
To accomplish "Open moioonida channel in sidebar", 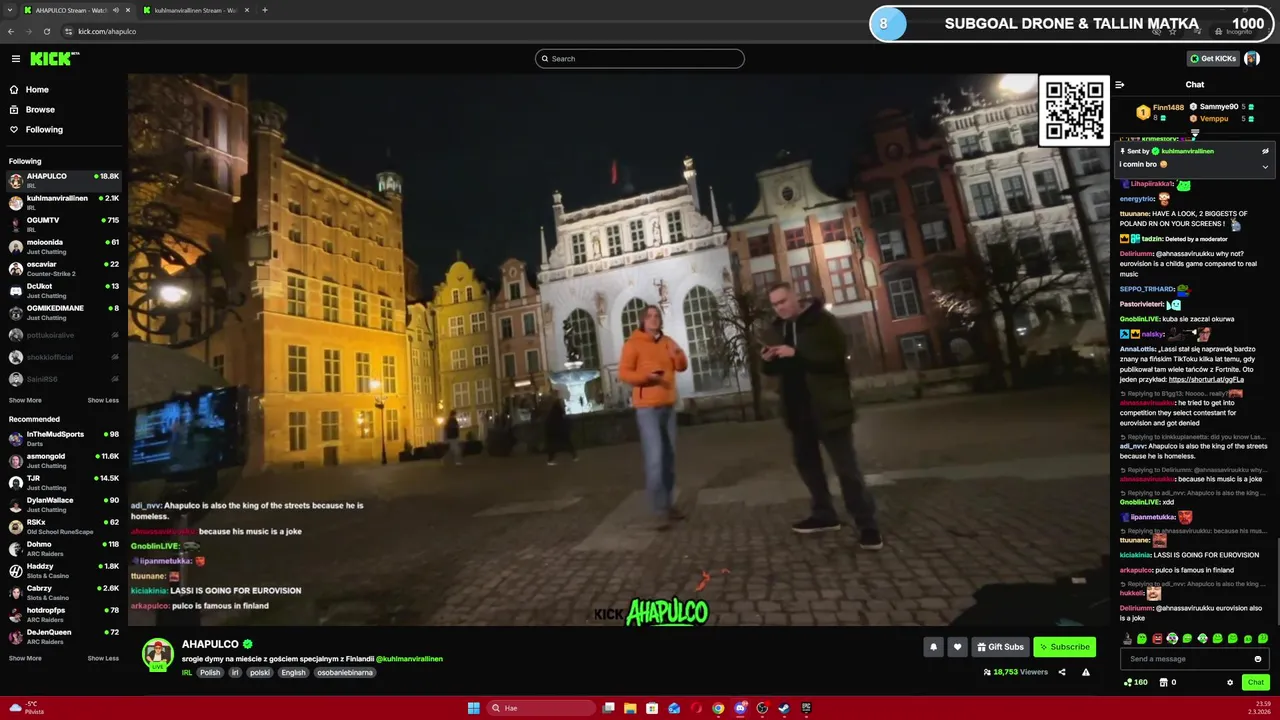I will [x=64, y=246].
